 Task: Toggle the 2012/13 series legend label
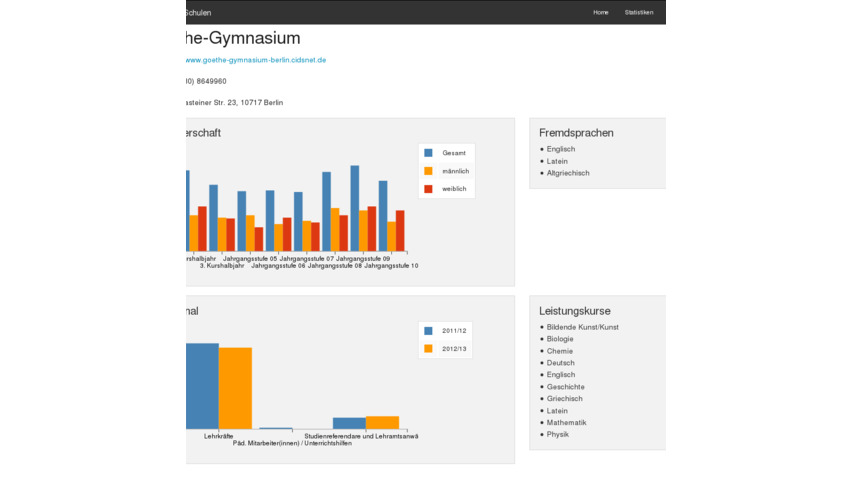(x=454, y=349)
